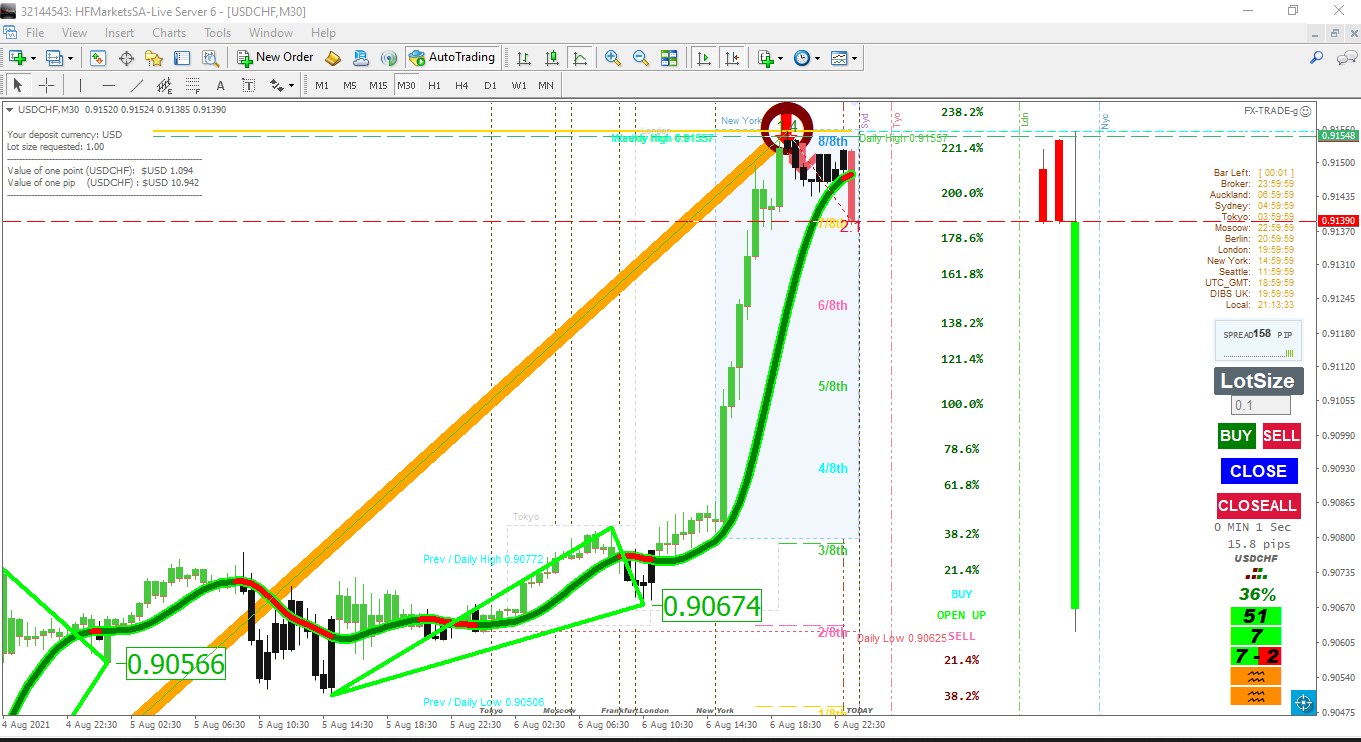Switch chart to Line Chart mode
1361x742 pixels.
(580, 58)
